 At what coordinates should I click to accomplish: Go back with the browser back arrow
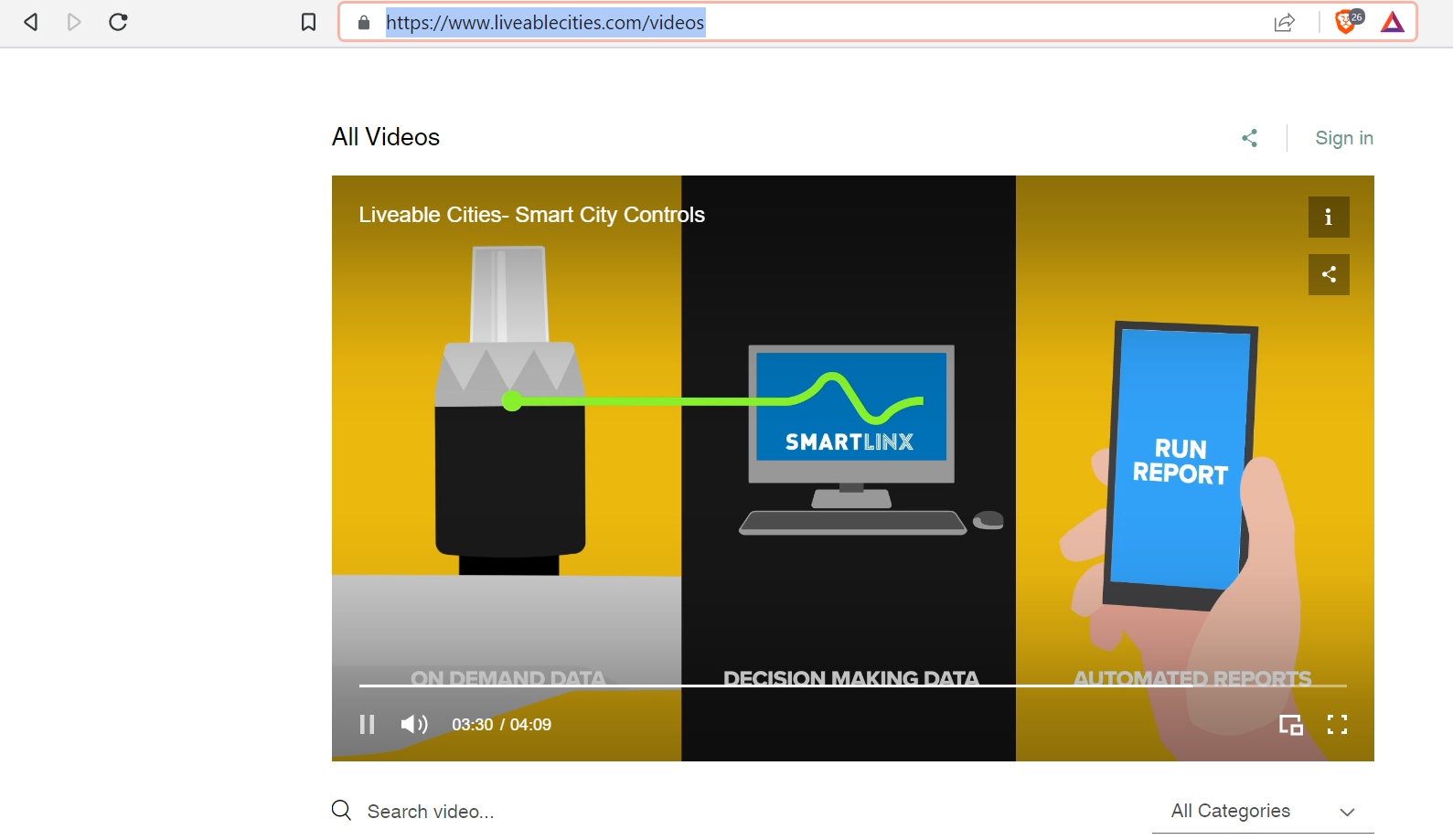30,22
